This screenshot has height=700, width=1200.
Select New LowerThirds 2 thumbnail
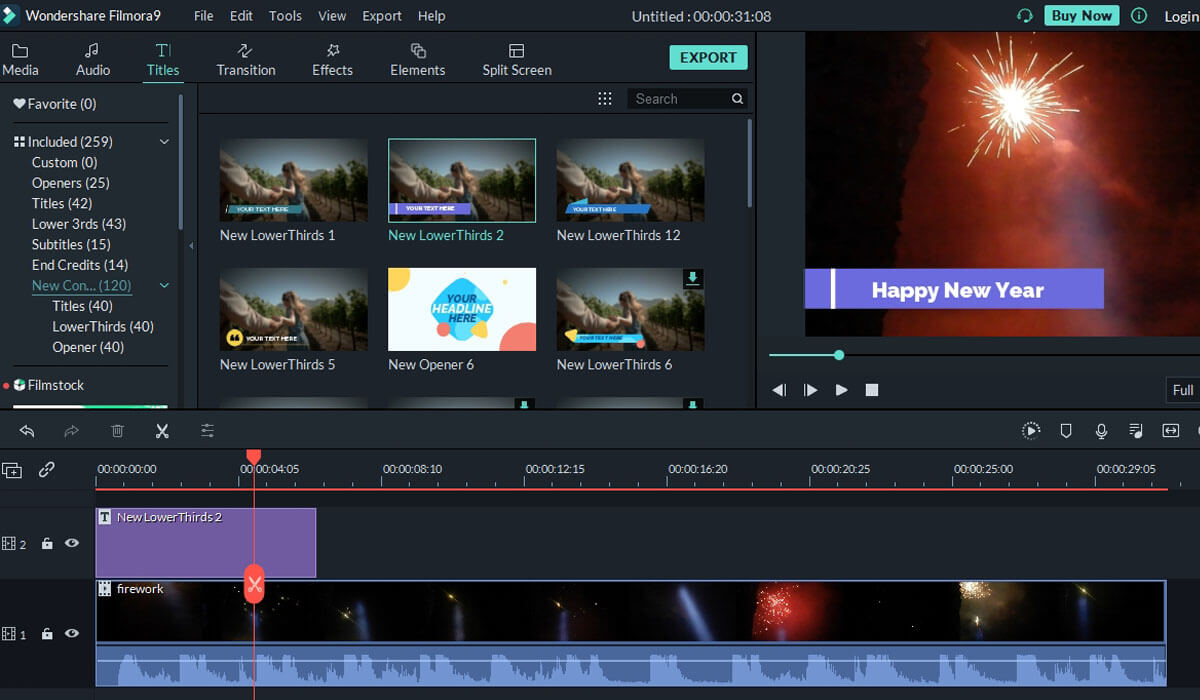click(461, 180)
